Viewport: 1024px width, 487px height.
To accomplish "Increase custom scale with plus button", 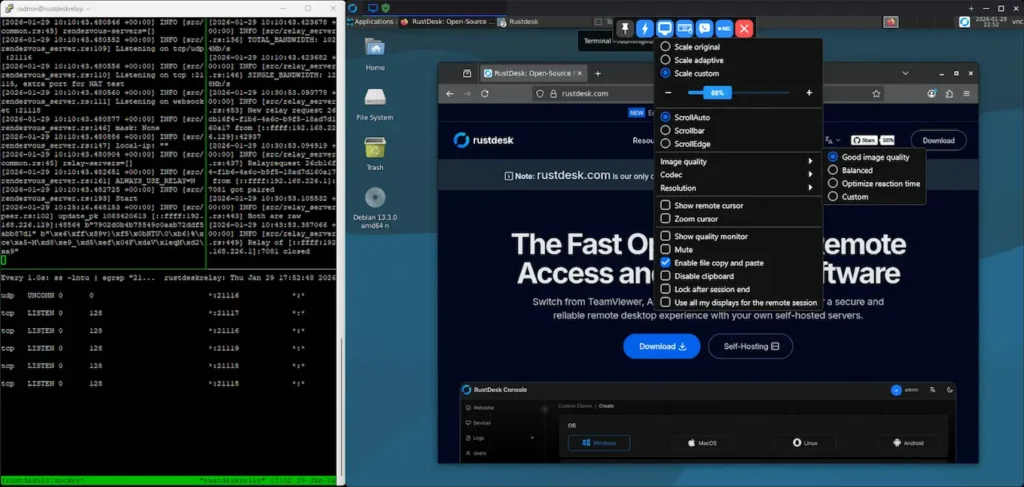I will point(809,93).
